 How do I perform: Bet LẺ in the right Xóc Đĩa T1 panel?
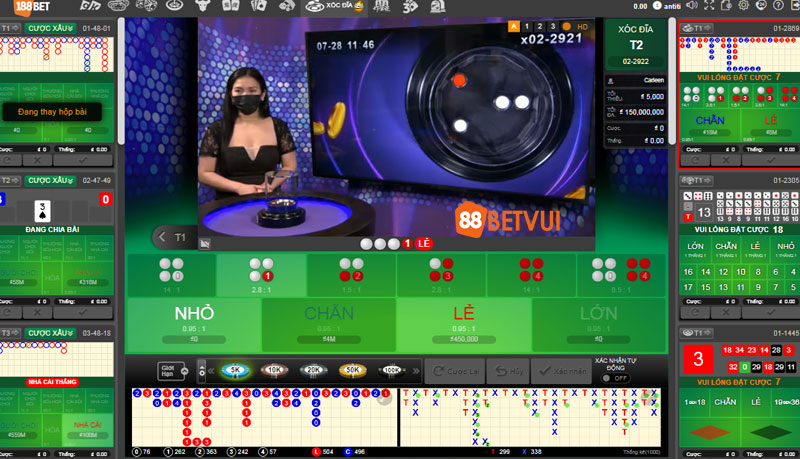point(770,125)
